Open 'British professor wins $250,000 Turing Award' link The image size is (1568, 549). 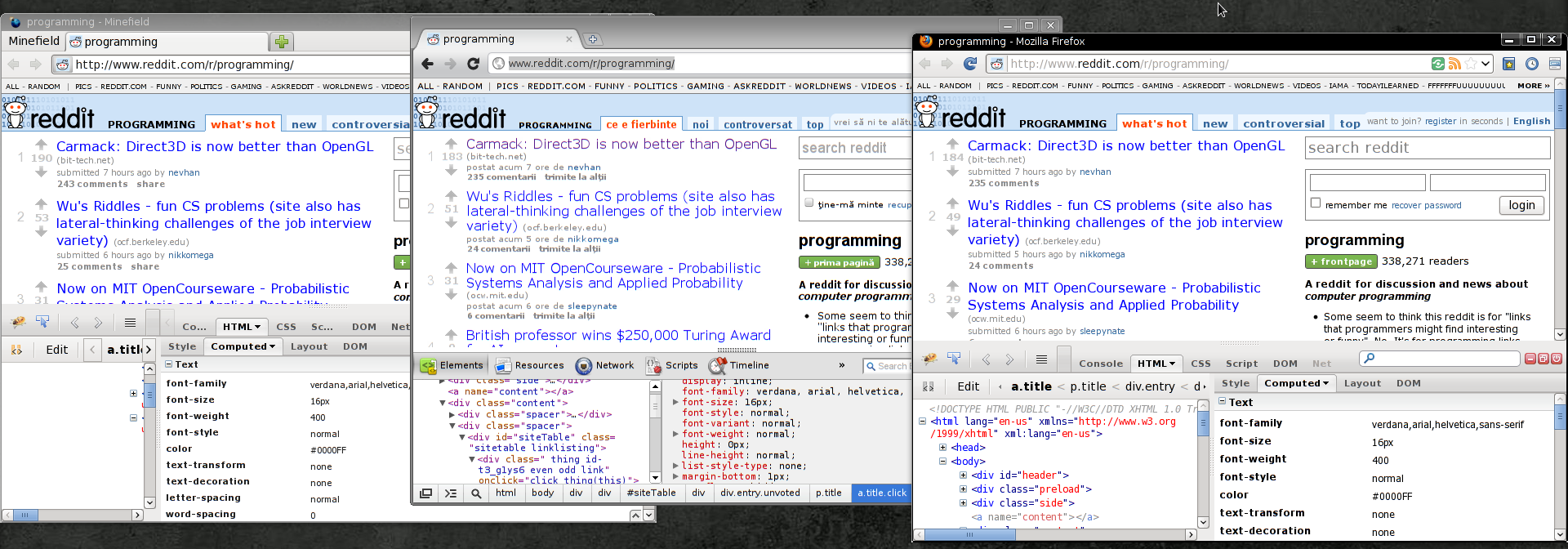tap(618, 335)
